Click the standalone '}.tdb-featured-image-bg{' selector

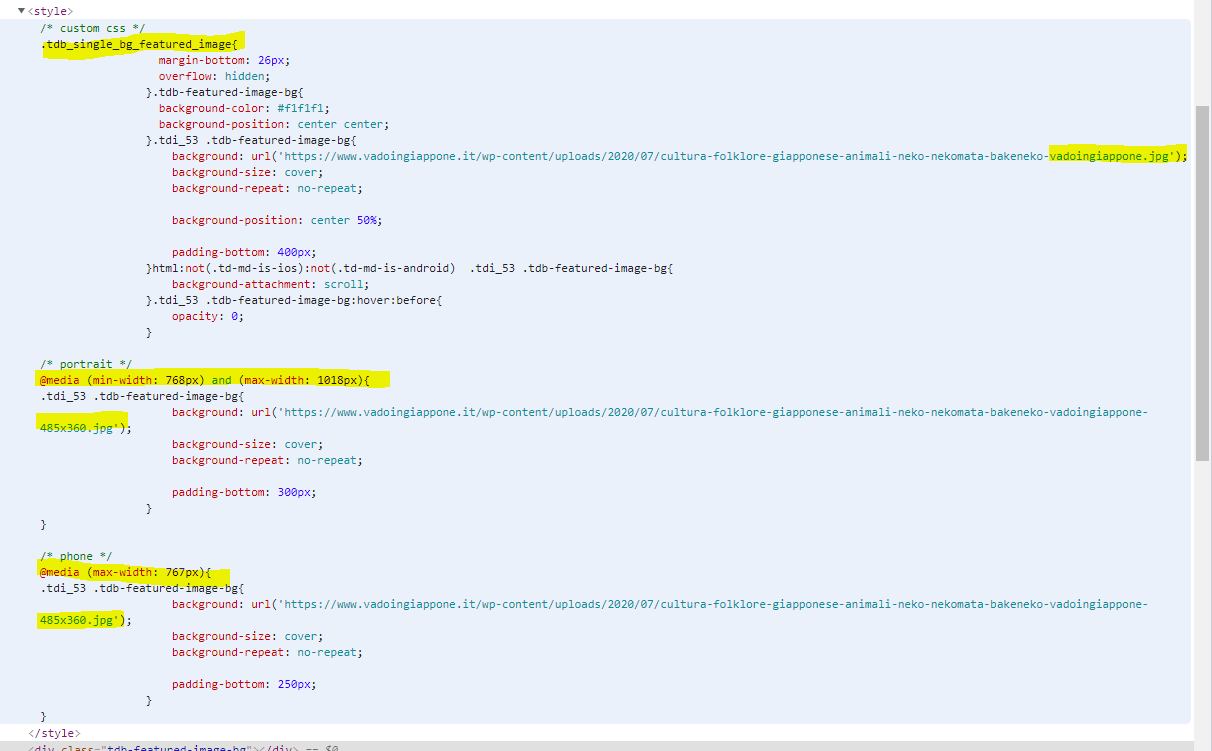224,92
